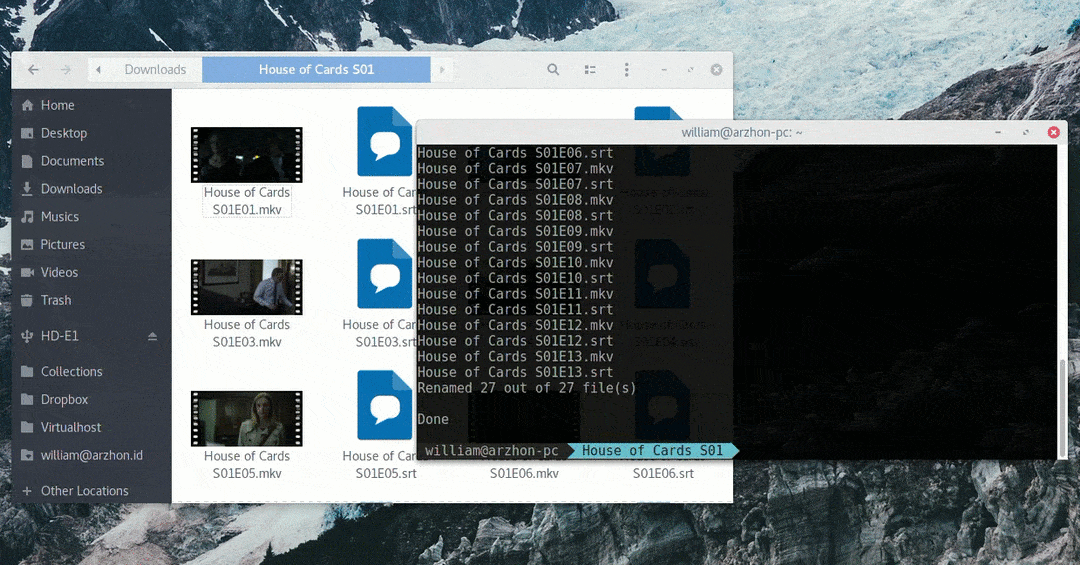1080x565 pixels.
Task: Click the Documents page icon in the sidebar
Action: pyautogui.click(x=27, y=161)
